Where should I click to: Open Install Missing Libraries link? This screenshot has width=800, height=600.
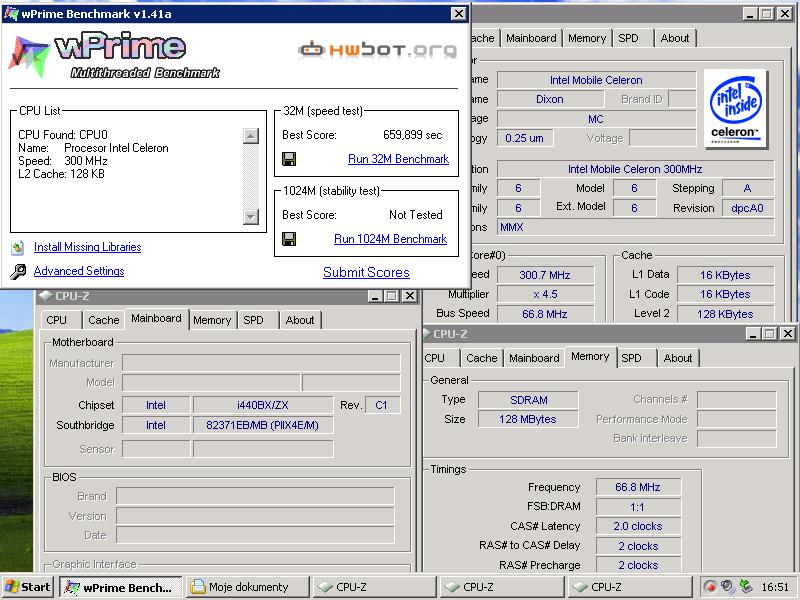pyautogui.click(x=87, y=247)
